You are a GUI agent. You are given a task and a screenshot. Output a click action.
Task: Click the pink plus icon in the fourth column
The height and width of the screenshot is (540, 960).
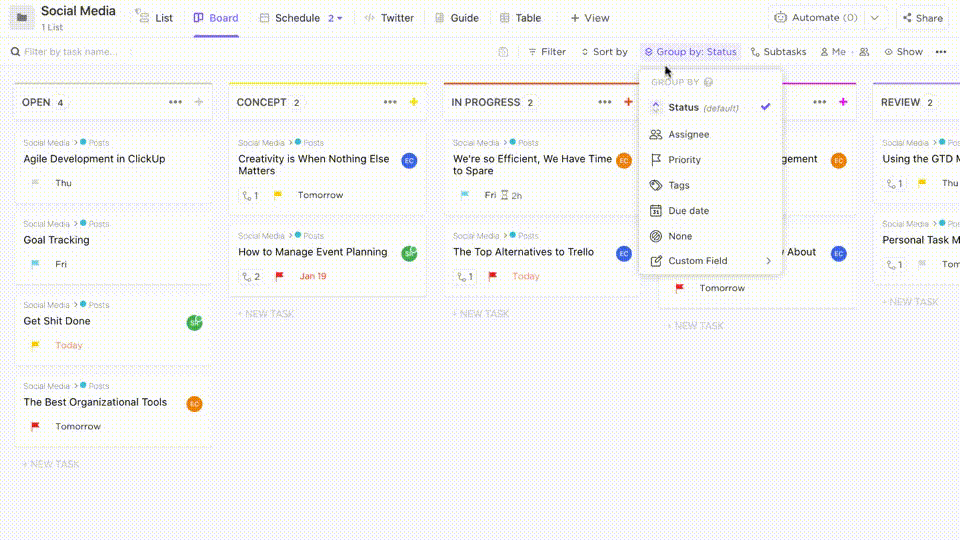point(843,102)
